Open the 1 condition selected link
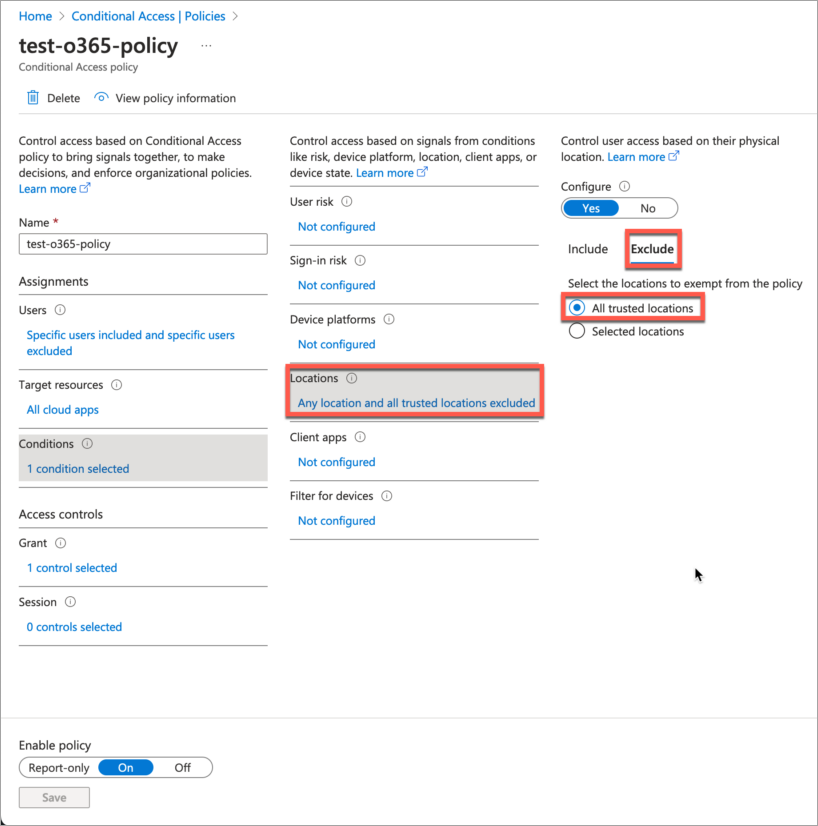 (x=78, y=469)
